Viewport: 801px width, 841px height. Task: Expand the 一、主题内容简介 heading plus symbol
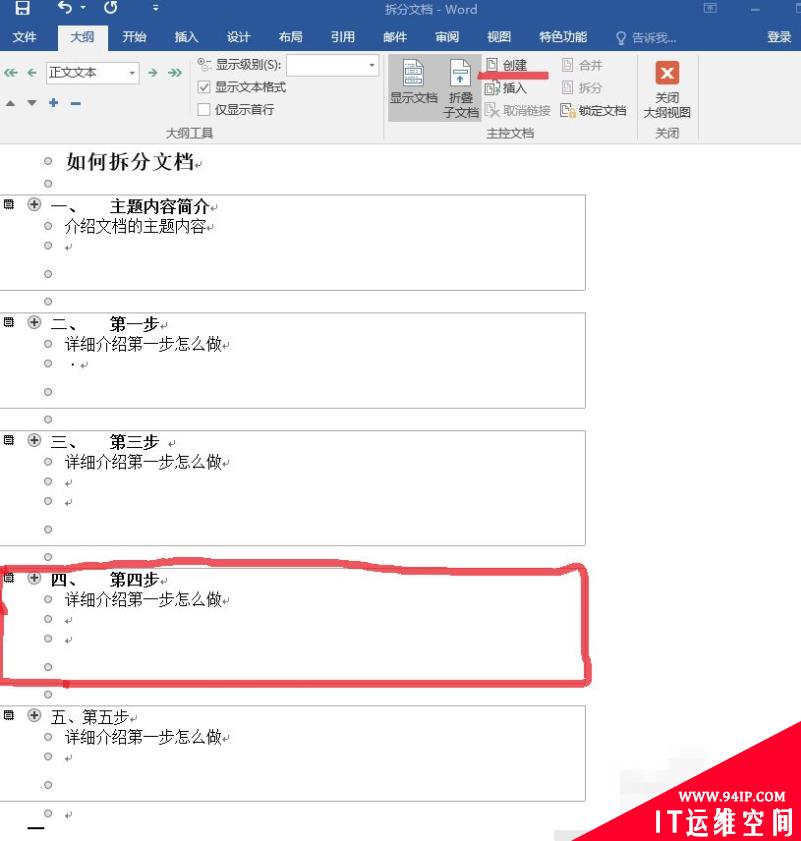(x=34, y=204)
